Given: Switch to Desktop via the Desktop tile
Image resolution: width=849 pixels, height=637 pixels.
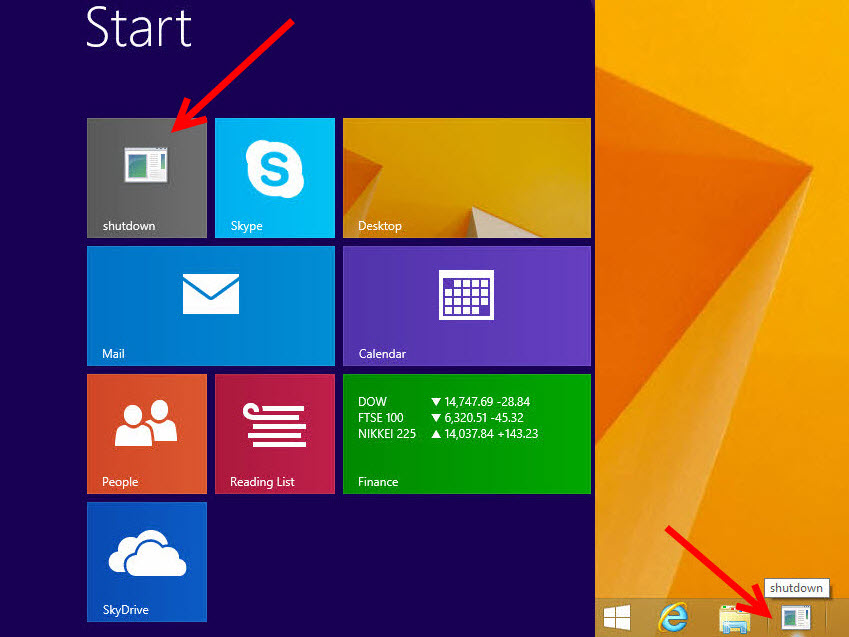Looking at the screenshot, I should click(x=466, y=178).
